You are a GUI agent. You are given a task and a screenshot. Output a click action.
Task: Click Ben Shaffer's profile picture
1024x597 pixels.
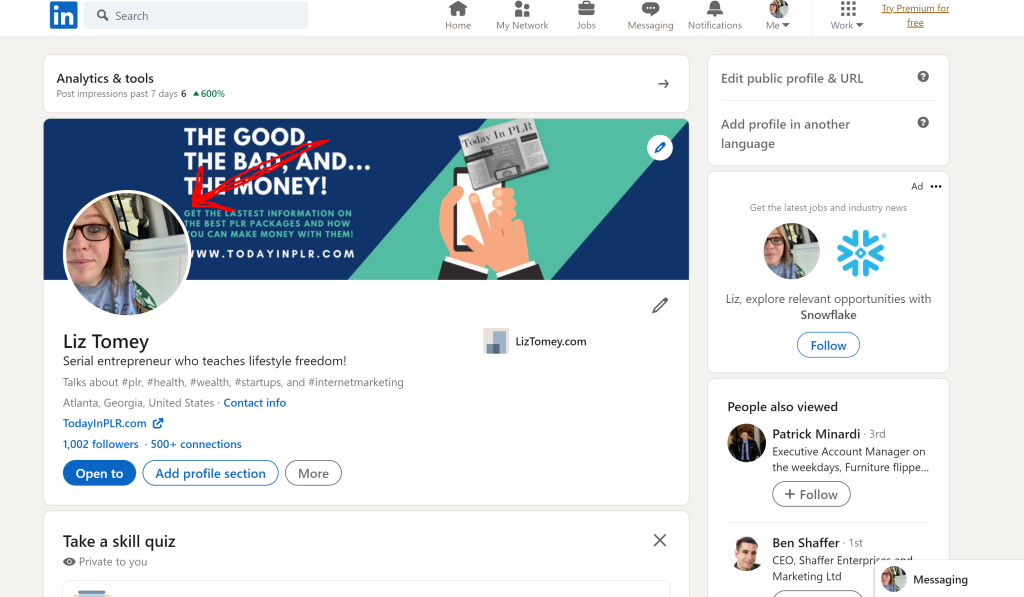click(746, 553)
